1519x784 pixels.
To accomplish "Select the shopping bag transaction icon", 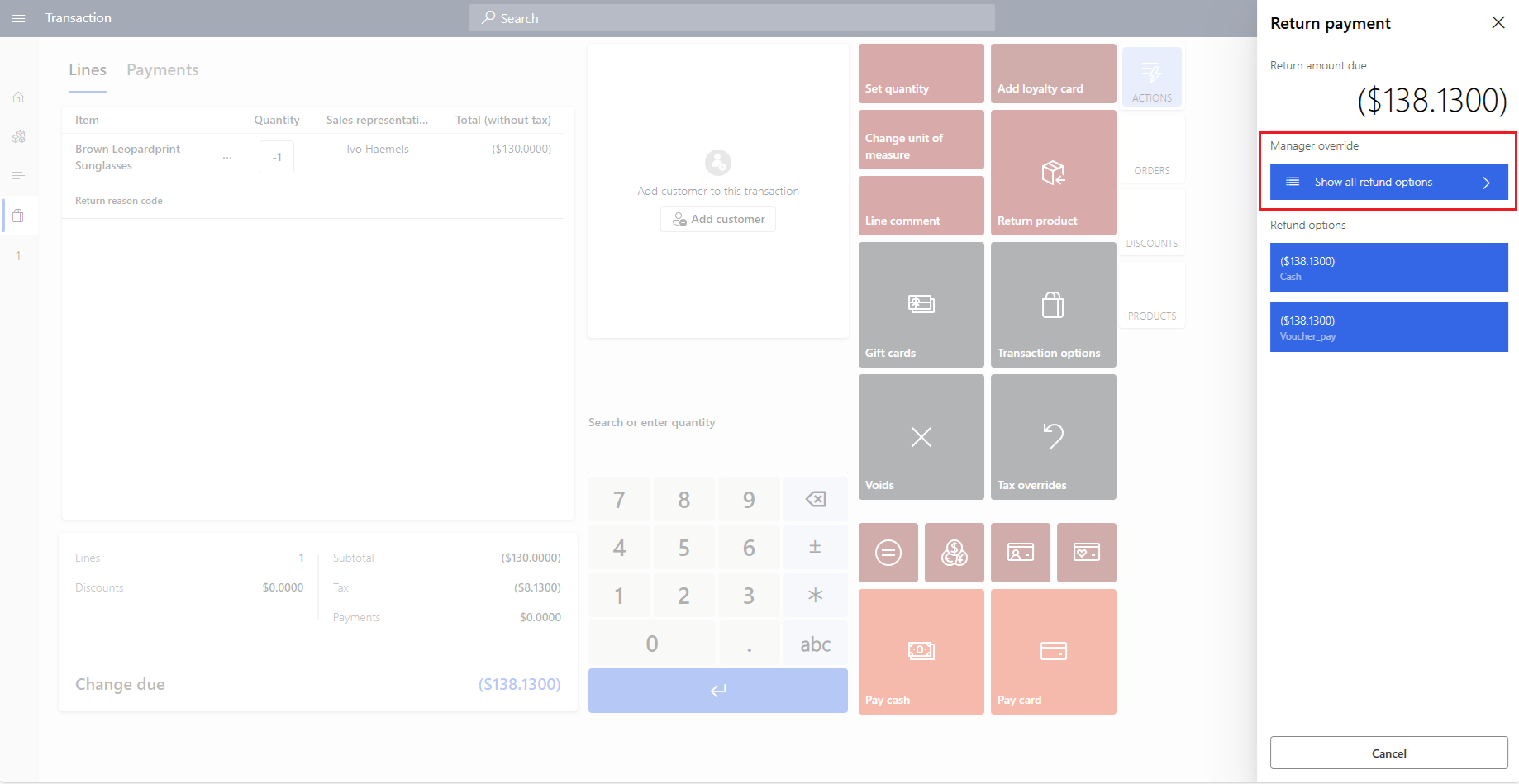I will point(18,216).
